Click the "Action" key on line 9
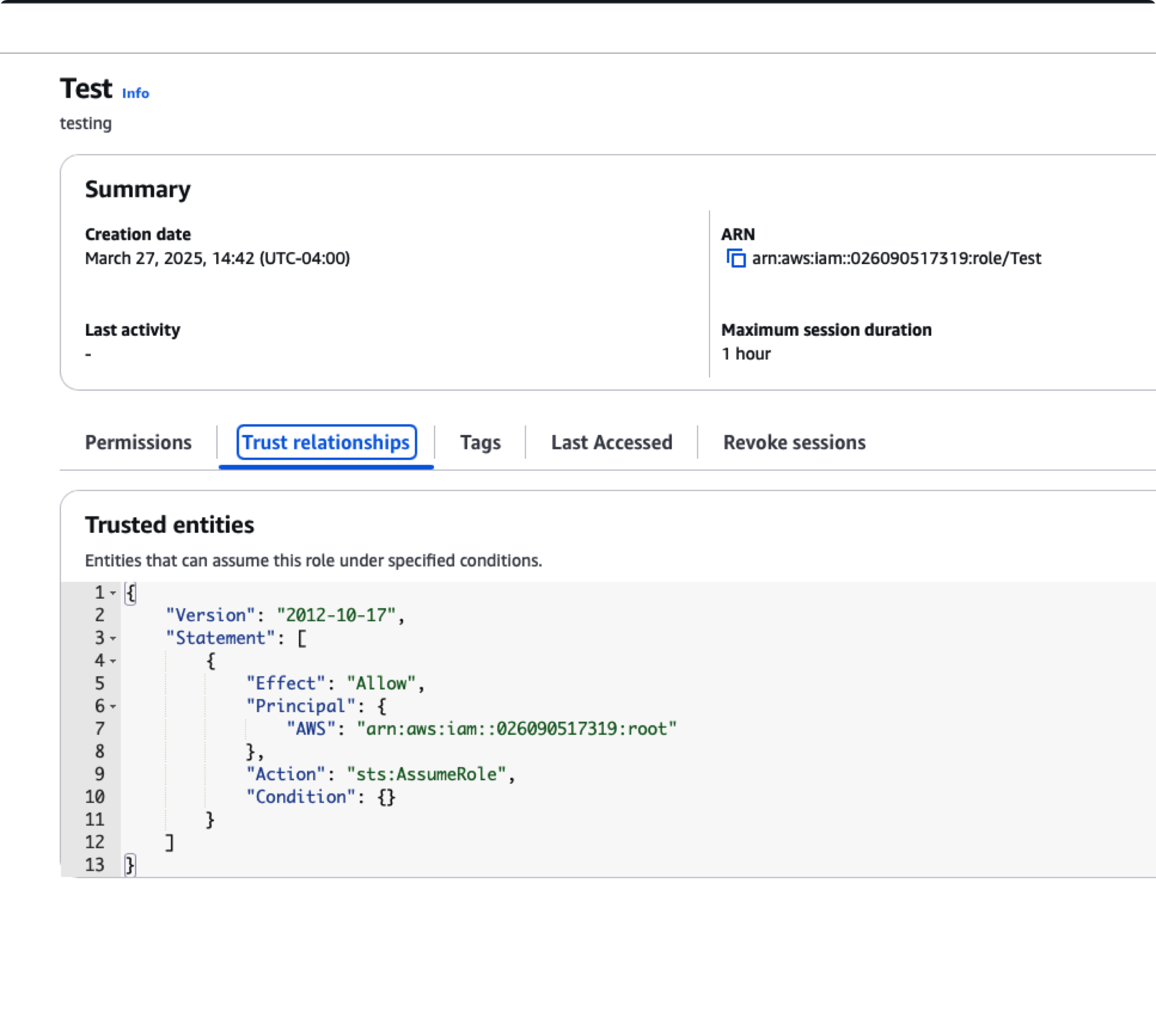This screenshot has width=1156, height=1036. tap(285, 775)
